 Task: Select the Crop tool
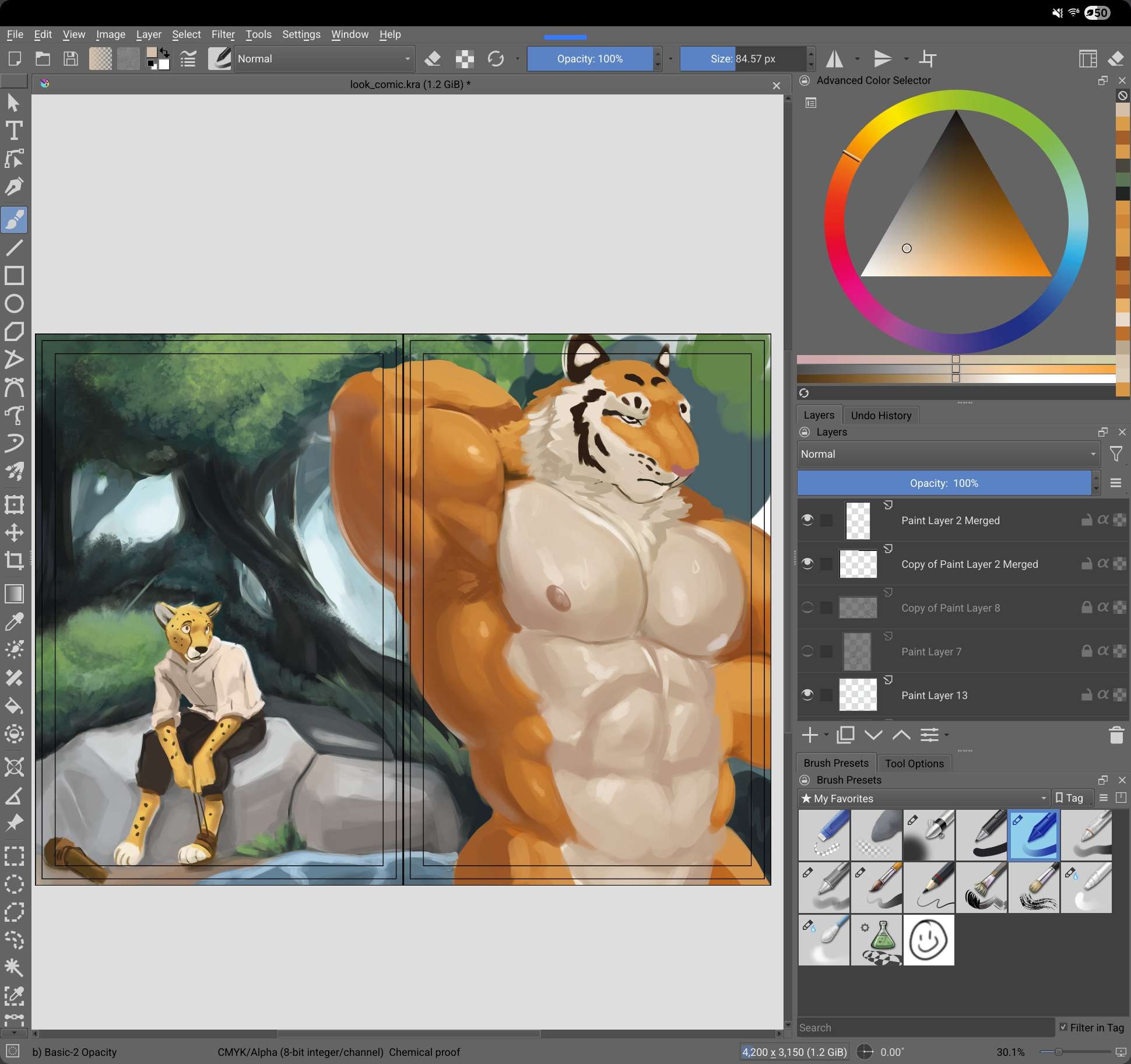(x=14, y=561)
